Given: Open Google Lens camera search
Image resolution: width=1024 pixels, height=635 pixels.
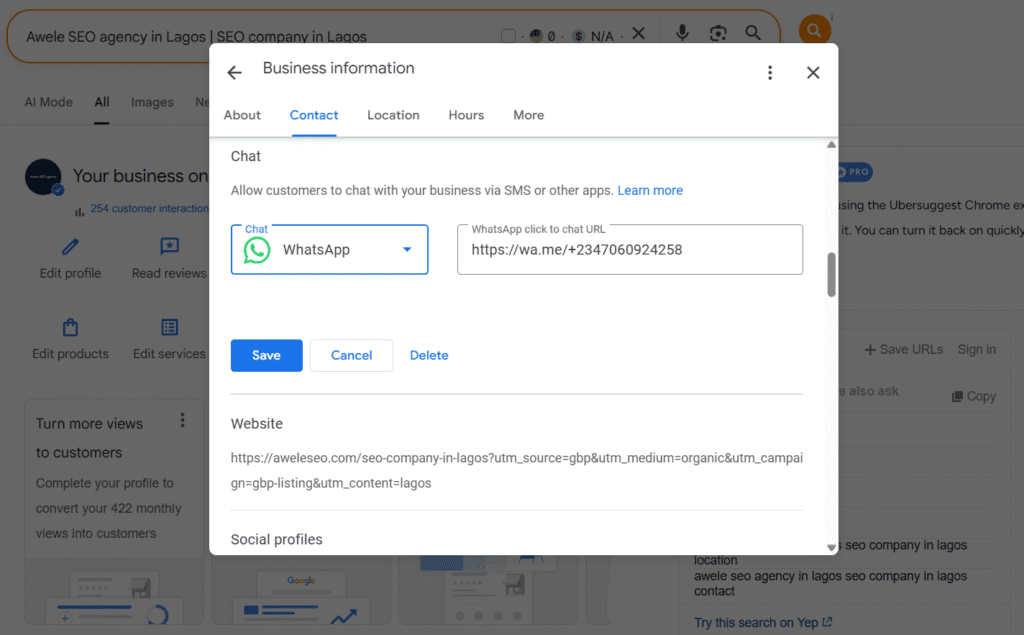Looking at the screenshot, I should click(718, 32).
